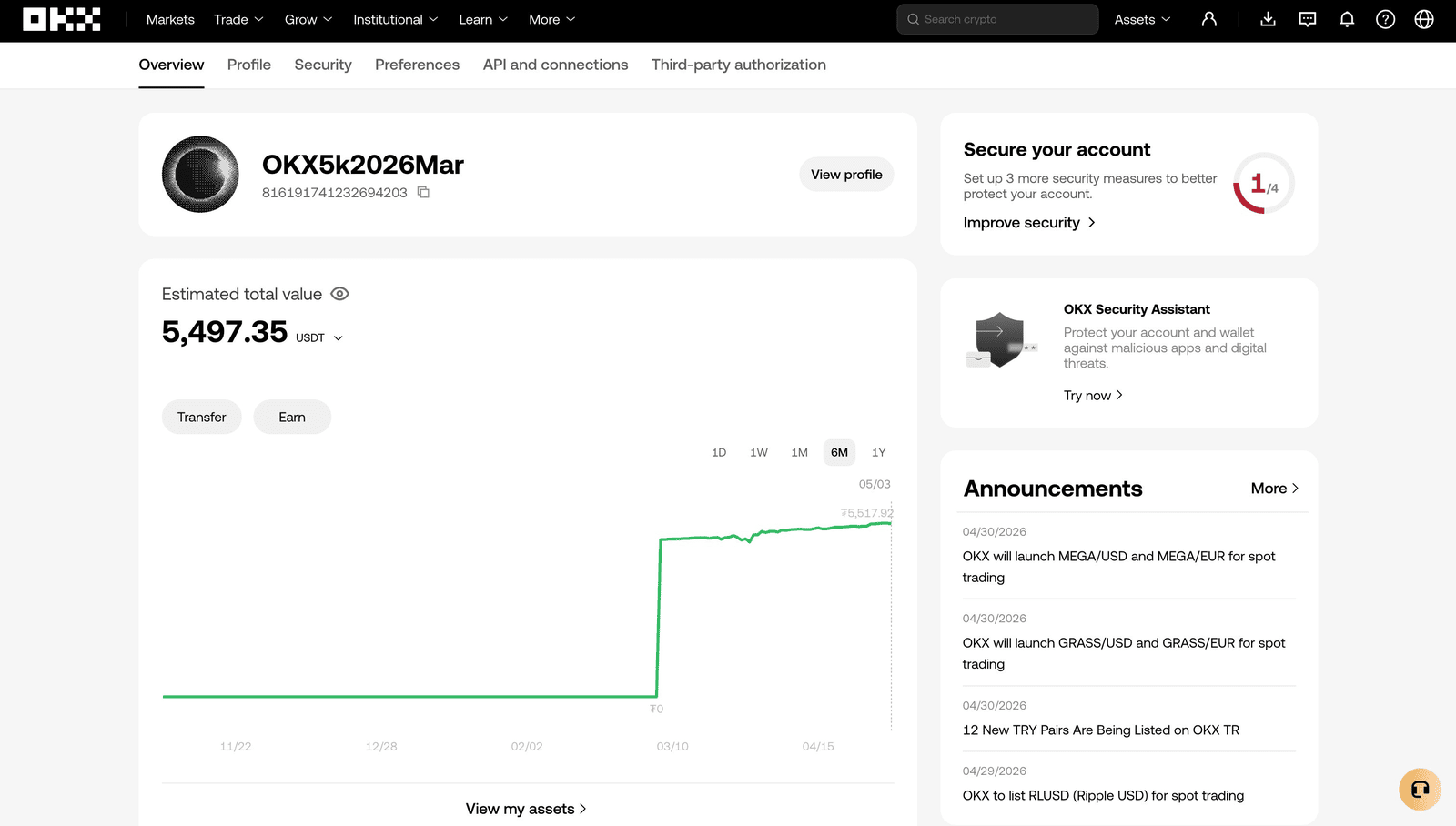This screenshot has width=1456, height=826.
Task: Open notifications bell icon
Action: coord(1347,19)
